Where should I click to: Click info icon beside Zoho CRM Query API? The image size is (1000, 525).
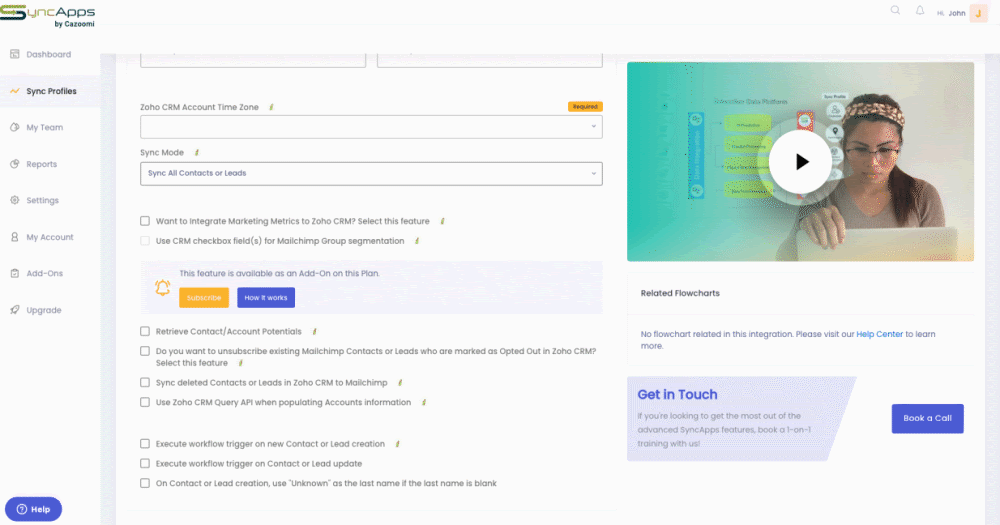[423, 403]
